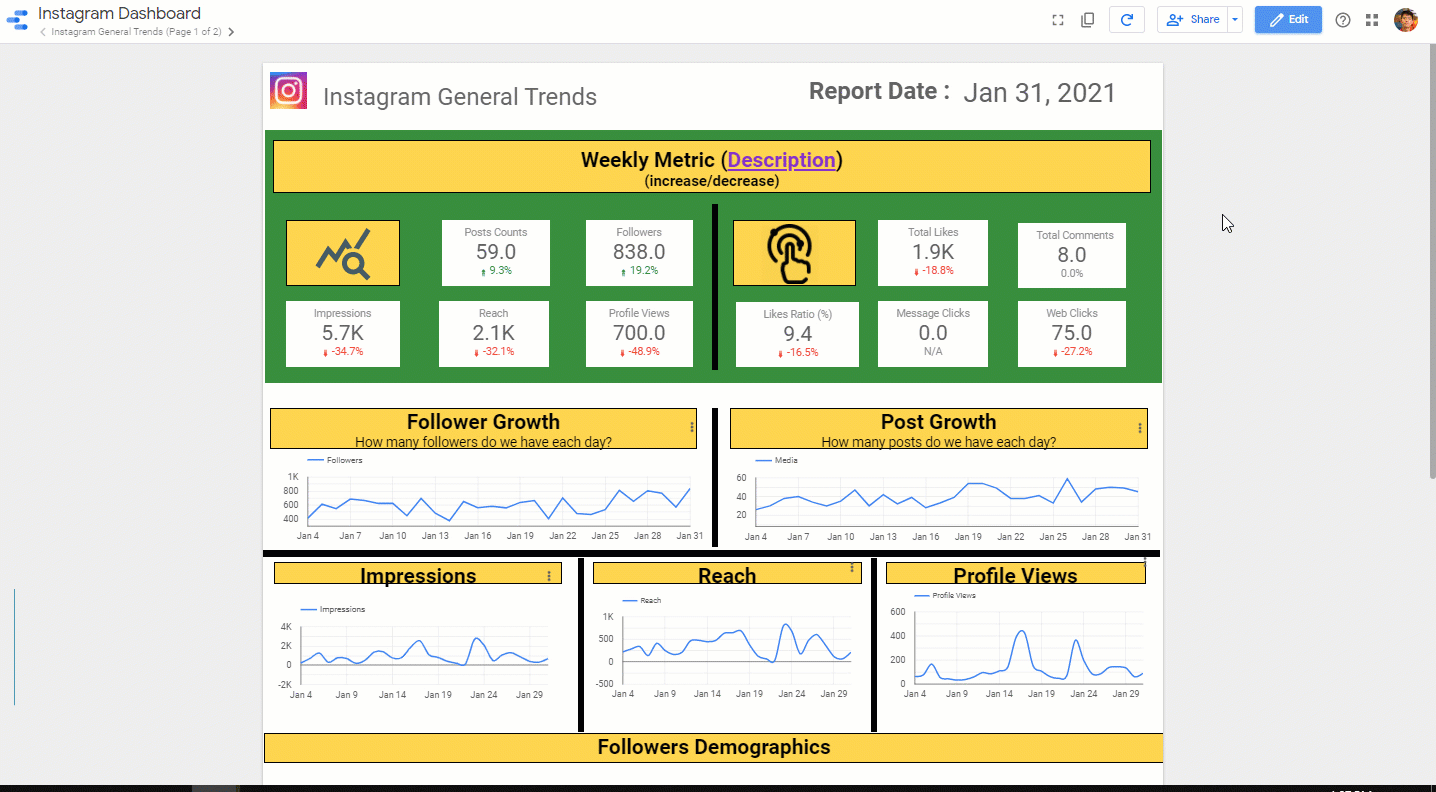Viewport: 1436px width, 792px height.
Task: Open the Help menu icon
Action: (1343, 20)
